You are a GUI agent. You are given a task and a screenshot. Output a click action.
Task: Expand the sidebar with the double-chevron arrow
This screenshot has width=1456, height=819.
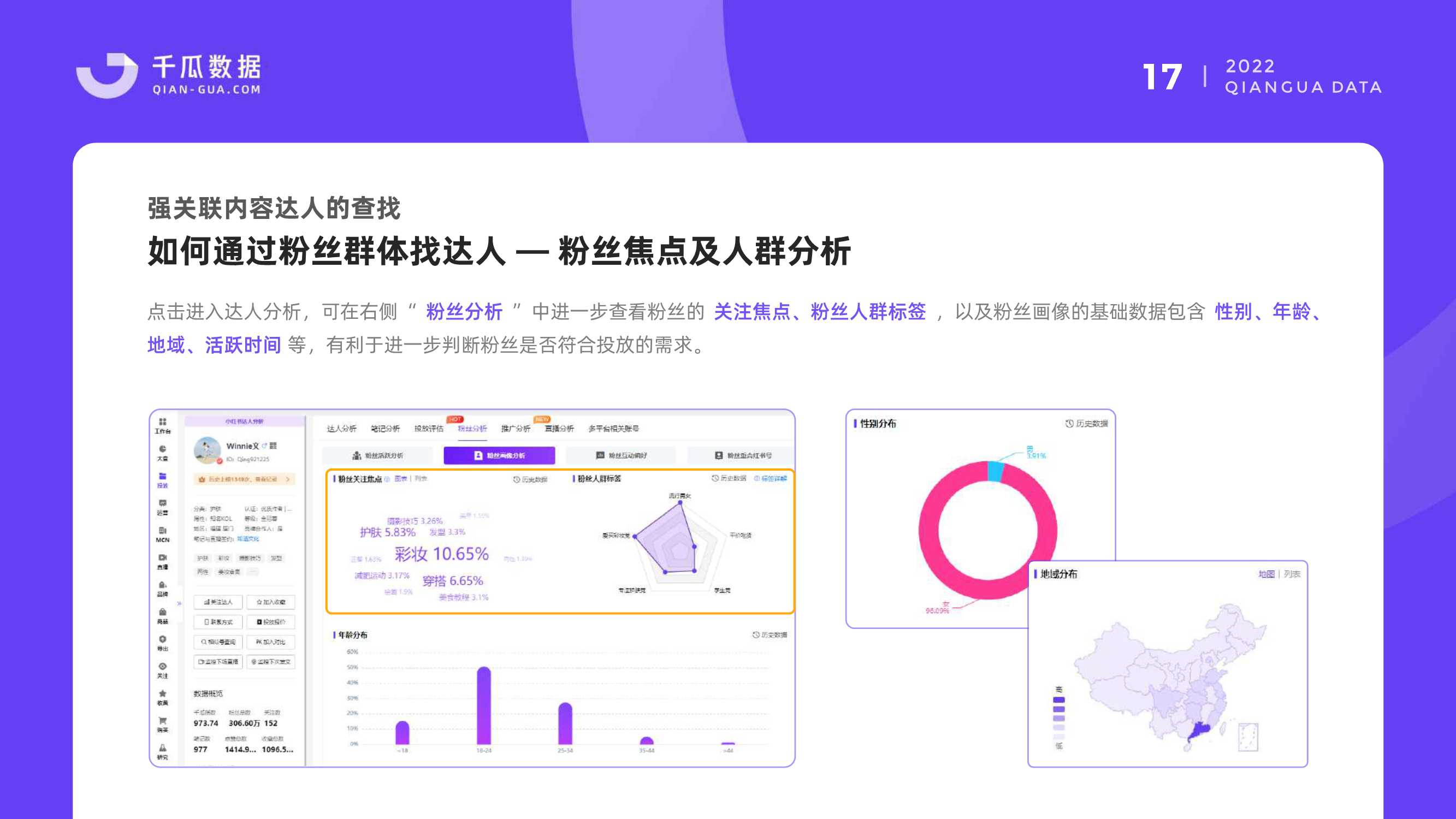point(179,603)
